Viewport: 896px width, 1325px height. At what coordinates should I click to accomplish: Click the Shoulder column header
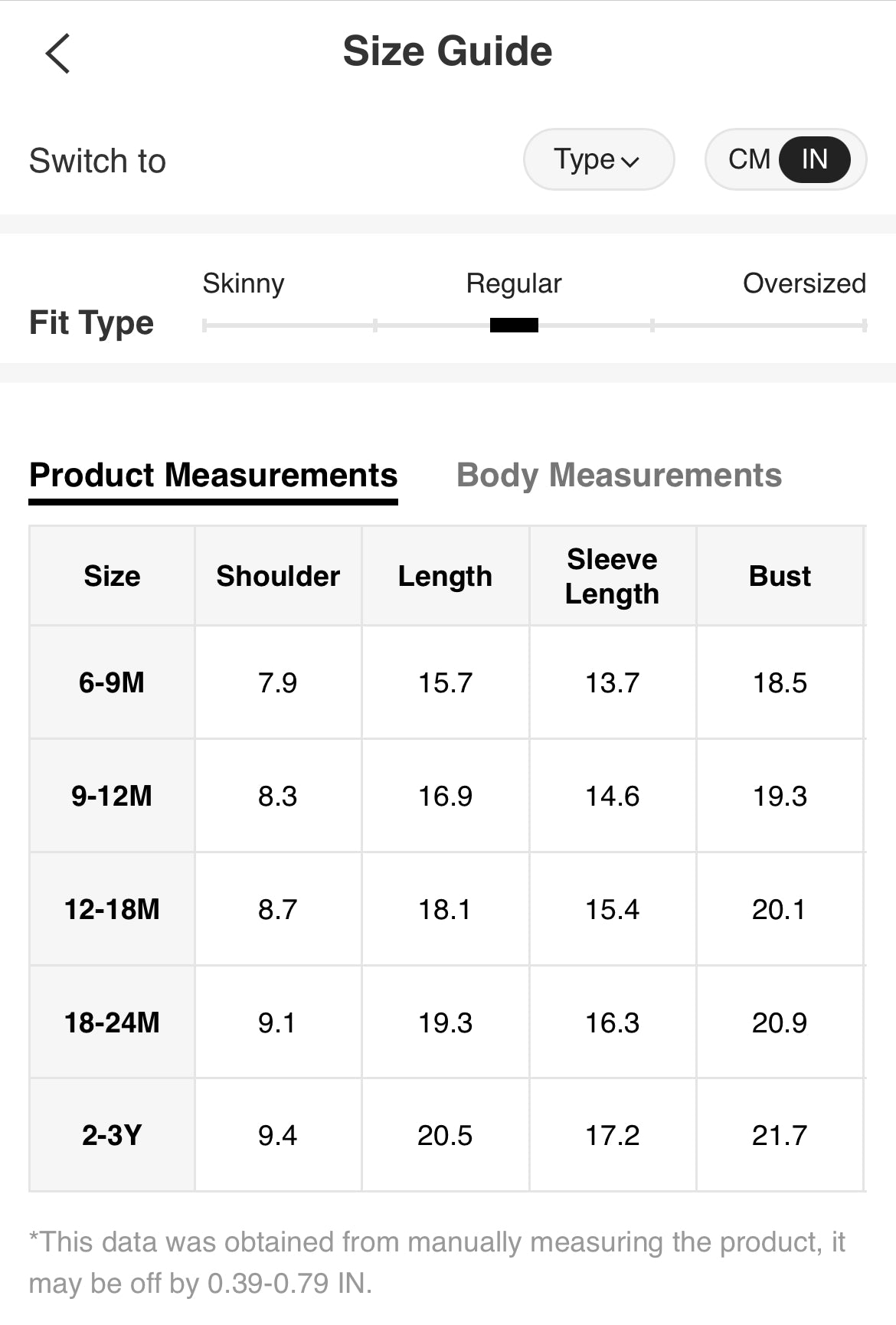278,576
